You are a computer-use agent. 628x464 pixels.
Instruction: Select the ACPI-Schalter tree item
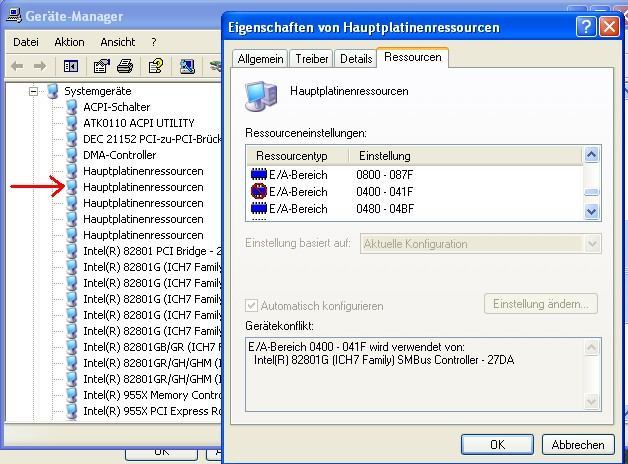117,107
